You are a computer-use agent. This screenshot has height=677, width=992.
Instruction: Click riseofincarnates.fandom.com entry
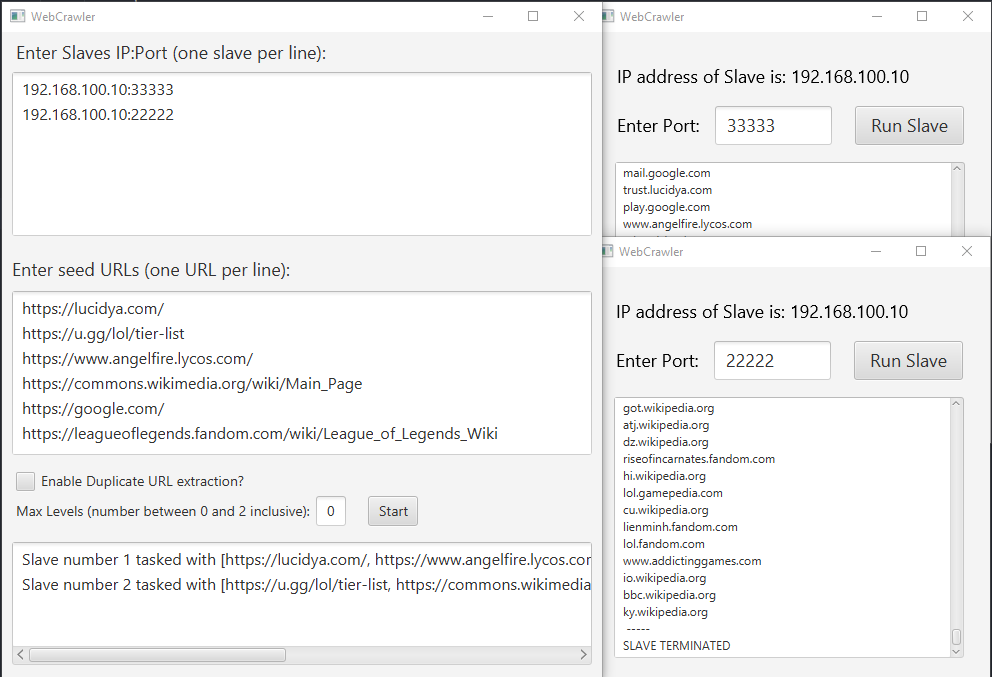click(698, 459)
